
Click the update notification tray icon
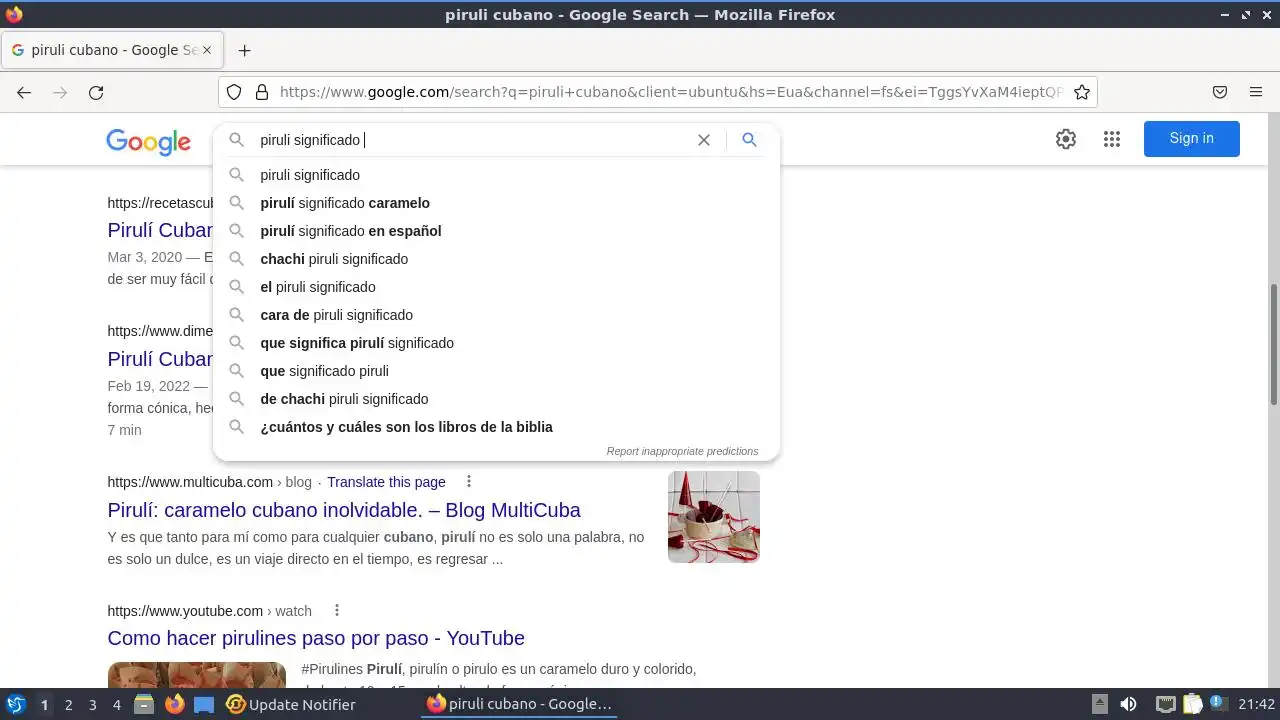click(1218, 704)
